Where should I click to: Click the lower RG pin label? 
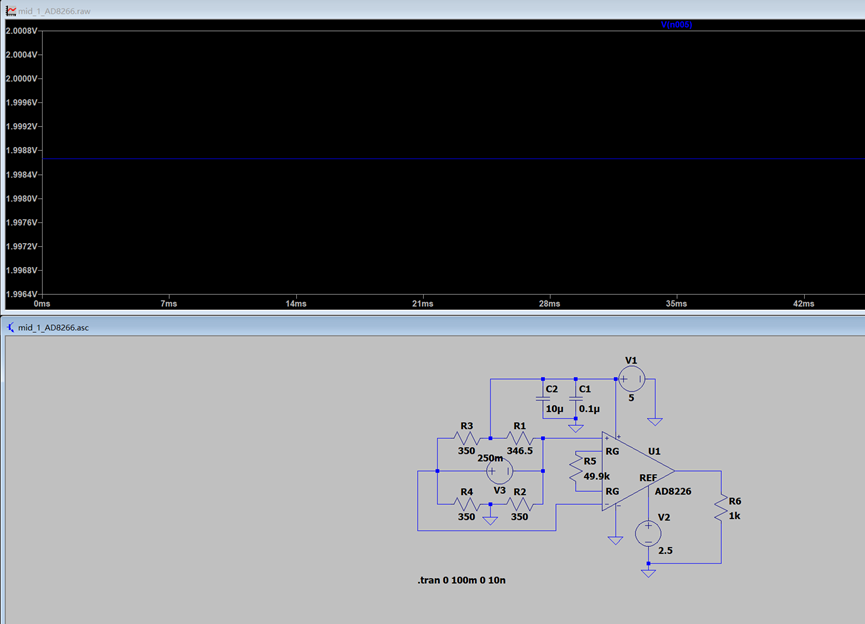click(x=612, y=492)
